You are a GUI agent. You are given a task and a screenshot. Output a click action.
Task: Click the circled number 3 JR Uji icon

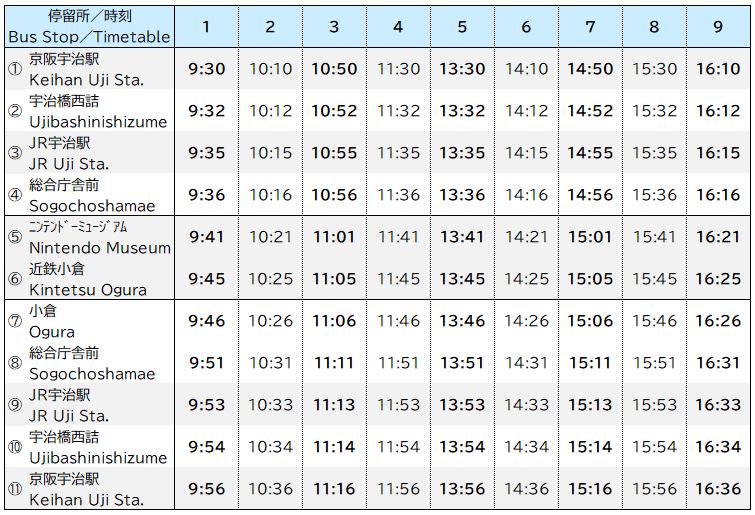click(x=15, y=153)
